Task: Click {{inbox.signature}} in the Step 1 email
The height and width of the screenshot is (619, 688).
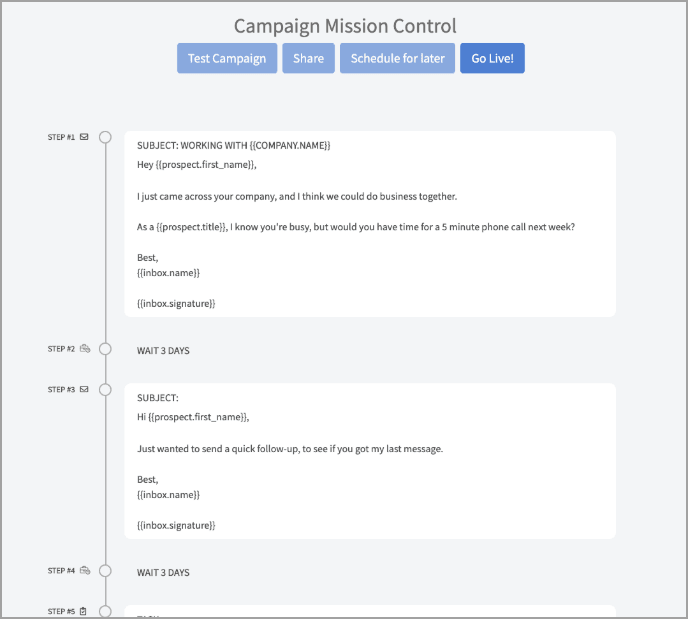Action: click(176, 304)
